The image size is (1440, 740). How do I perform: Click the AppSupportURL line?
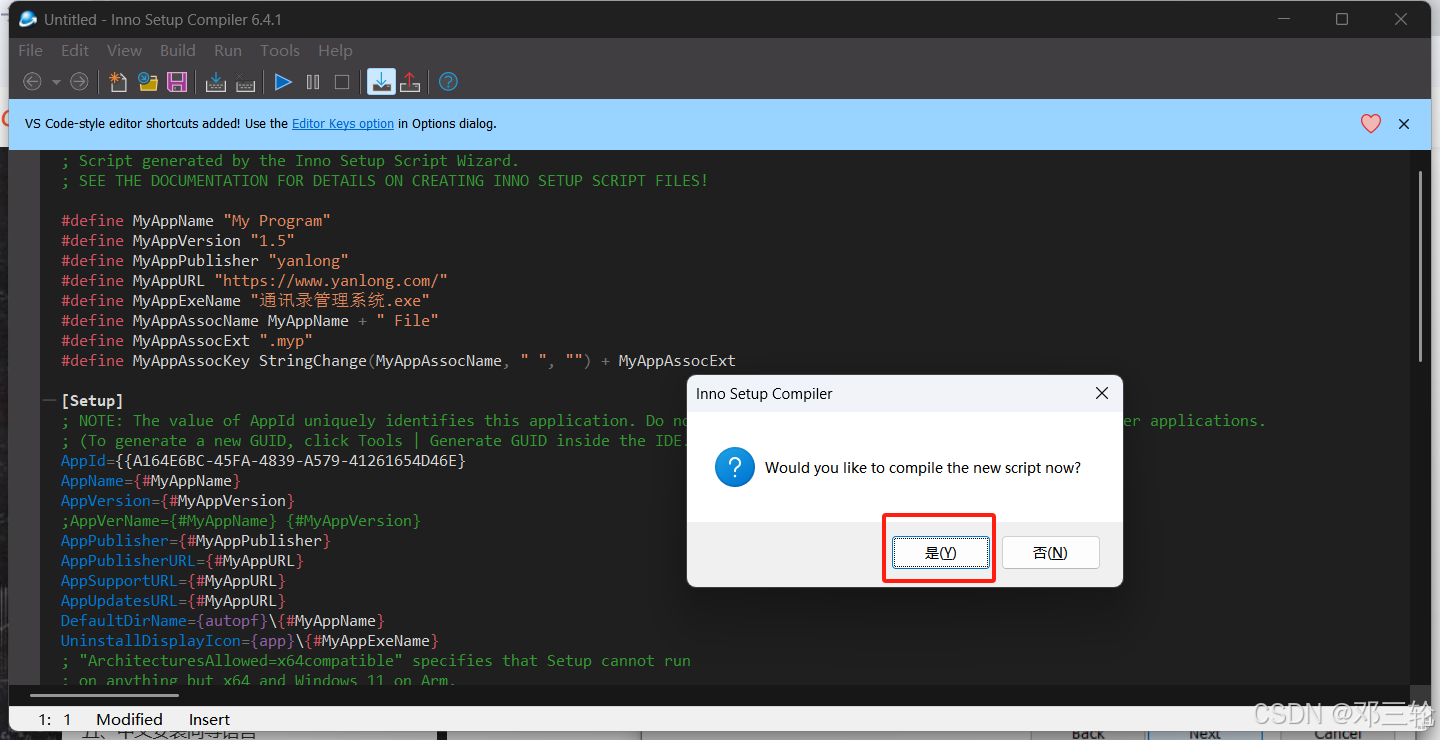173,581
